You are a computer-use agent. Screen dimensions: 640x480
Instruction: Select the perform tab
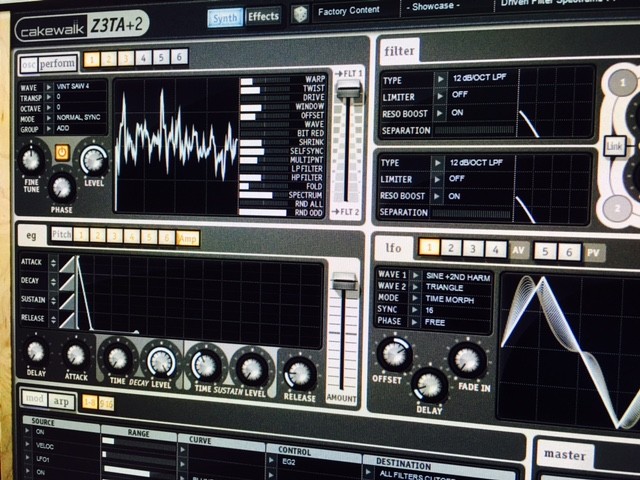click(x=57, y=64)
